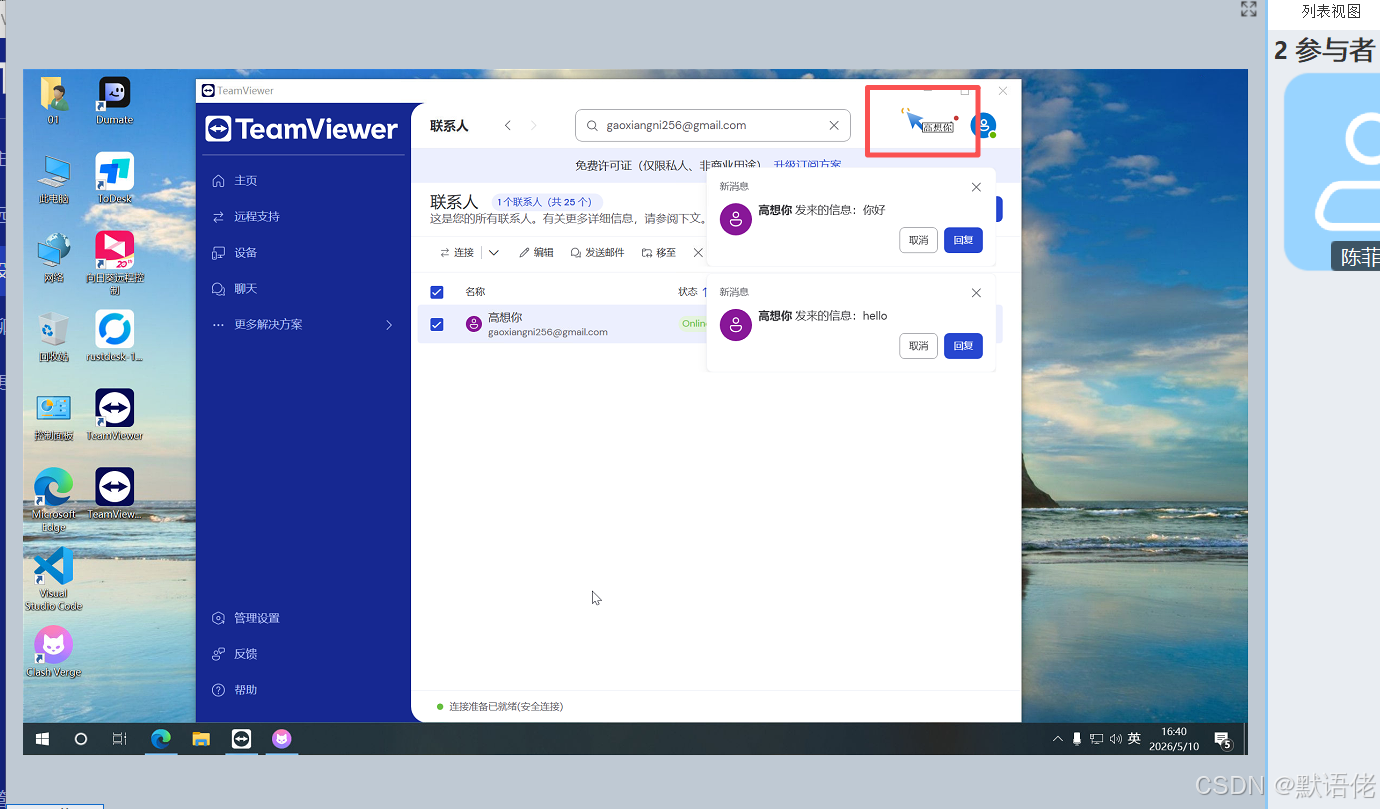Uncheck the checkbox for contact 高想你
The width and height of the screenshot is (1380, 809).
(x=437, y=324)
